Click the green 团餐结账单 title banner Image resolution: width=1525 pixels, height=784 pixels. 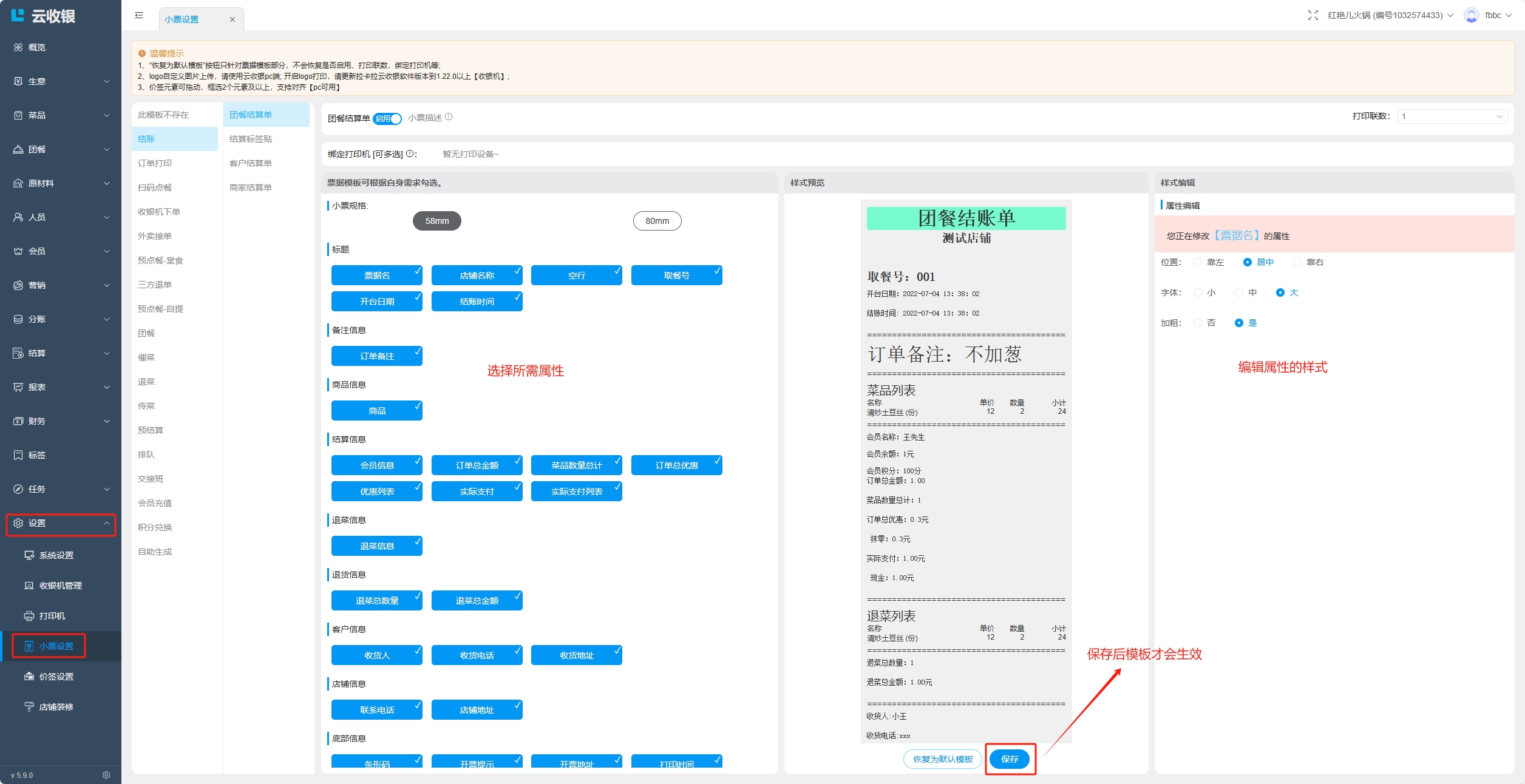[966, 218]
